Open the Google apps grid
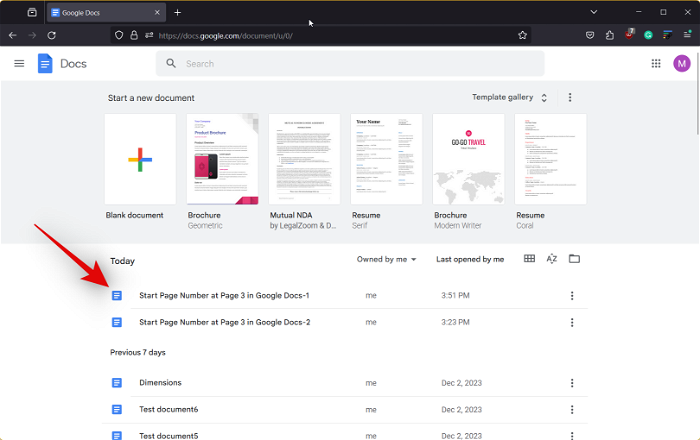 655,64
